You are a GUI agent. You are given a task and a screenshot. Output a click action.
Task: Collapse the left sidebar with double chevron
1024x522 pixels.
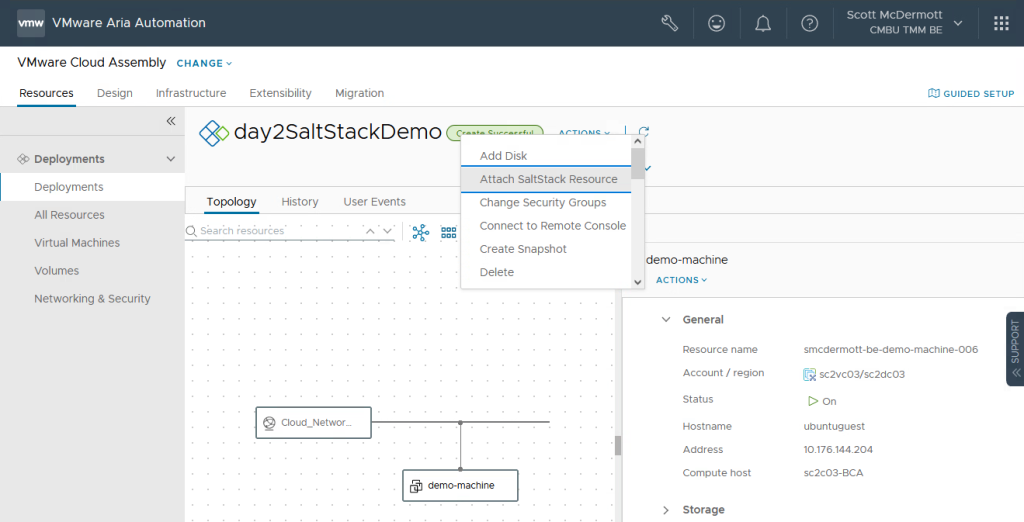pos(170,121)
